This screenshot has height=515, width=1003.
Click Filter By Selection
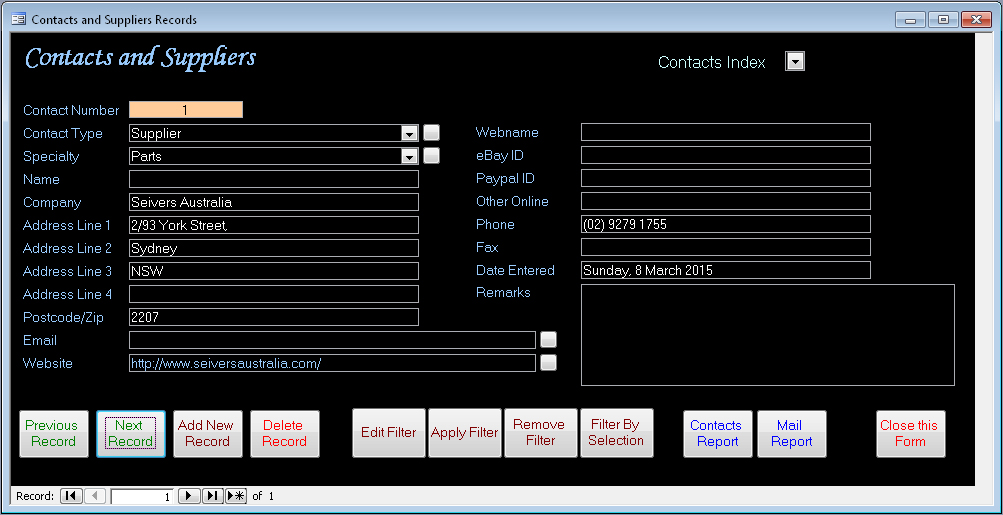(617, 433)
